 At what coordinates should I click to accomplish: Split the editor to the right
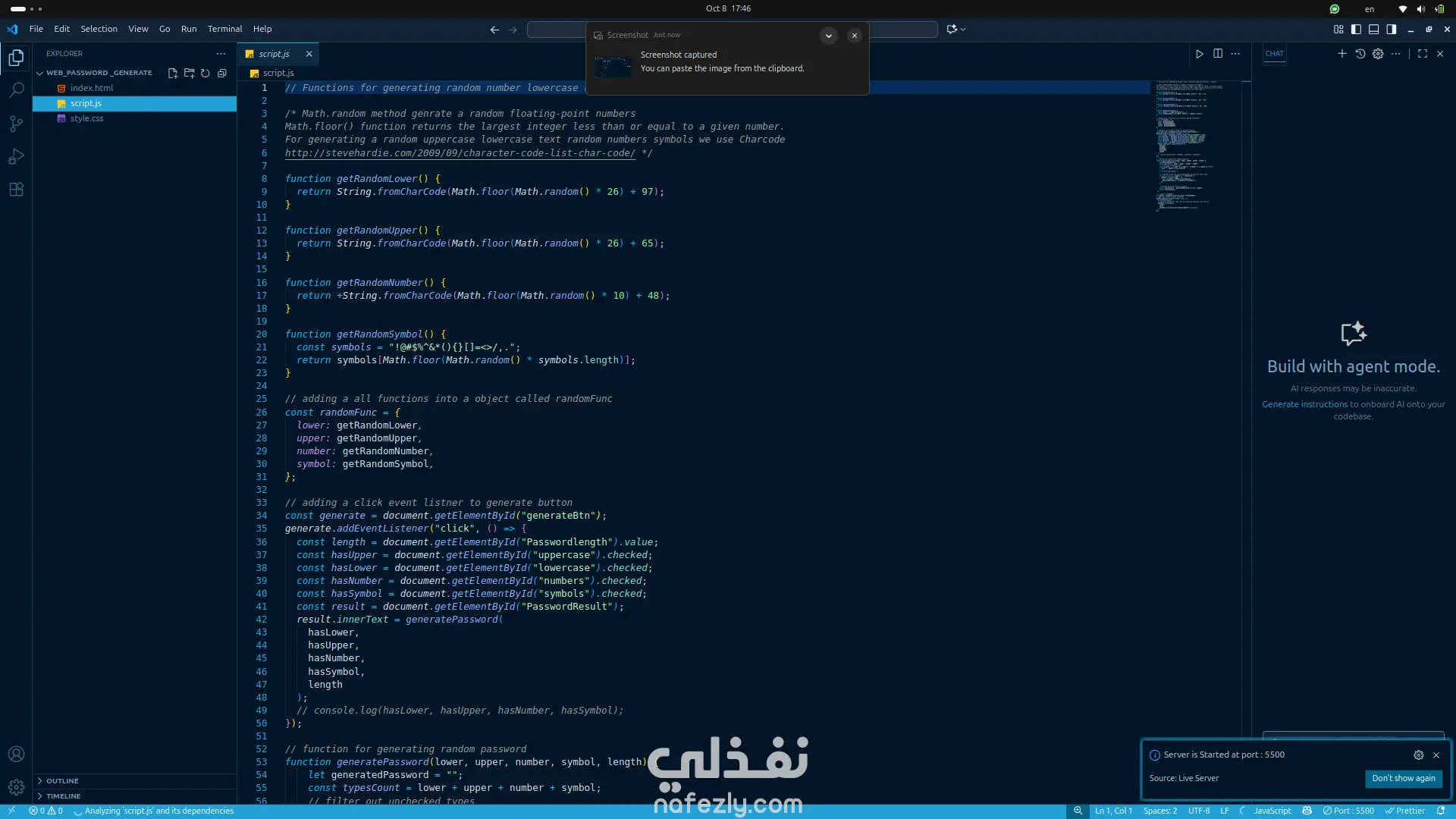(1218, 54)
